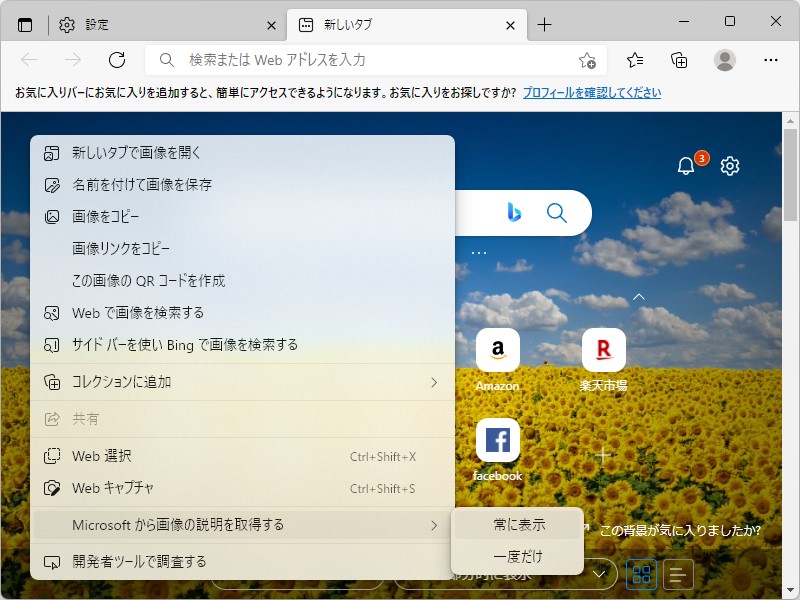This screenshot has width=800, height=600.
Task: Click the Bing logo in search box
Action: click(514, 212)
